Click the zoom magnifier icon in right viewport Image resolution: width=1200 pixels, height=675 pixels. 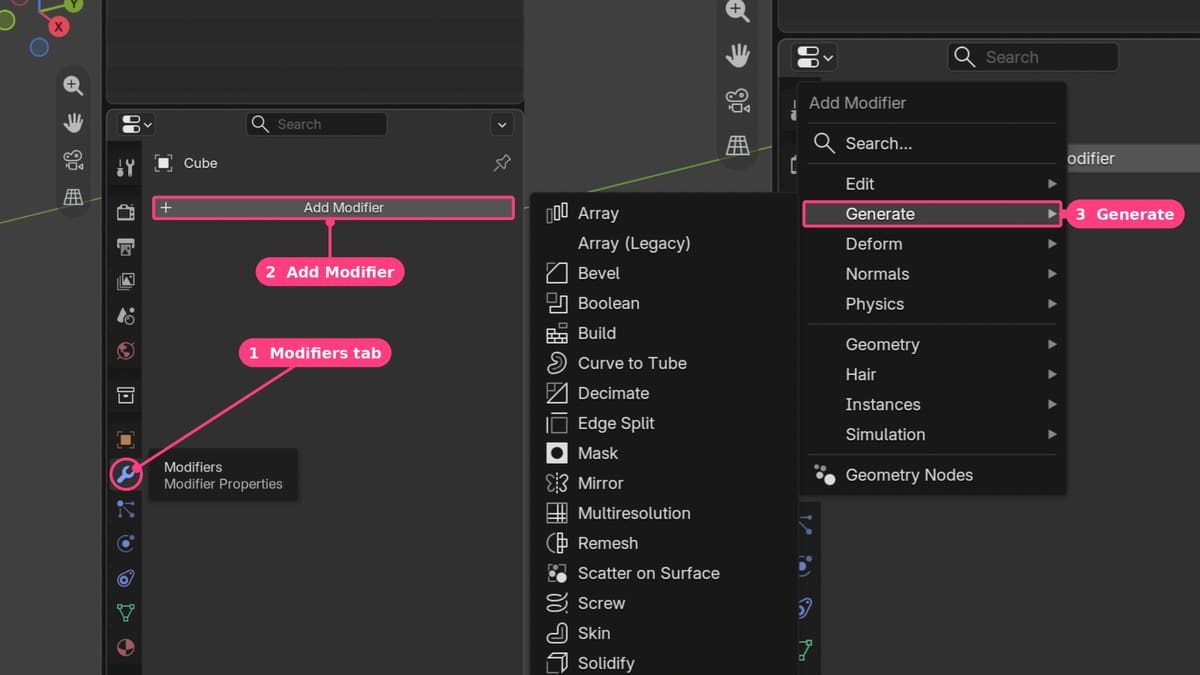pyautogui.click(x=738, y=11)
